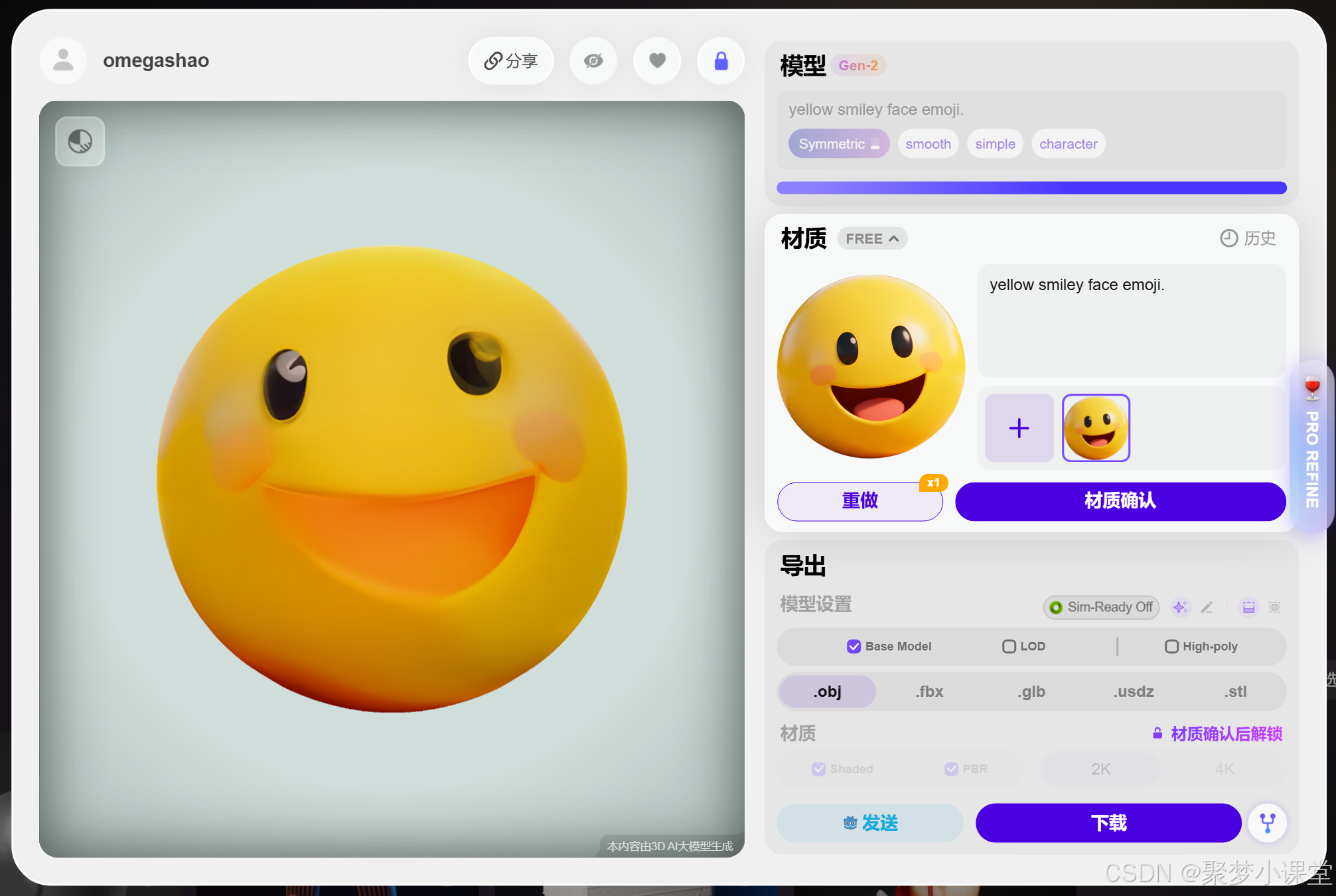Enable the High-poly checkbox

(1171, 646)
